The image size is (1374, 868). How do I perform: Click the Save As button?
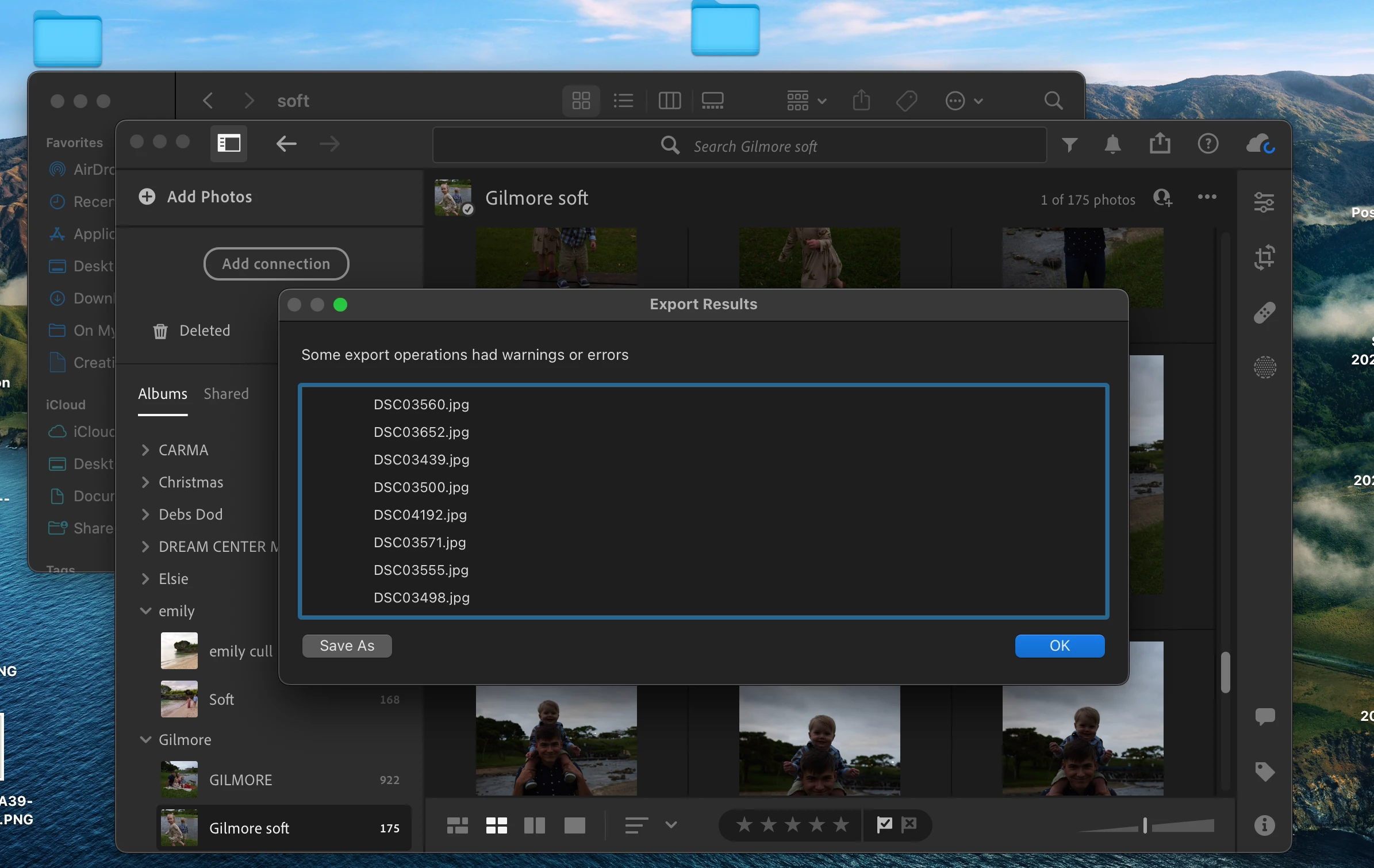347,646
